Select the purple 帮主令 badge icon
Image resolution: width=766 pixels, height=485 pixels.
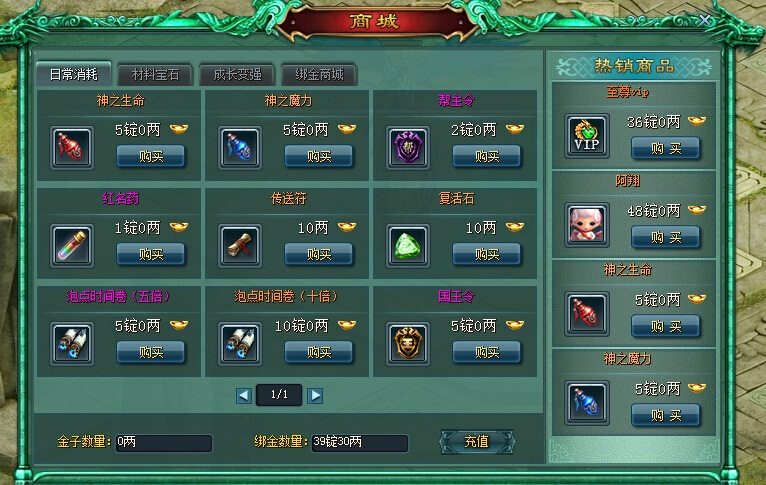408,148
